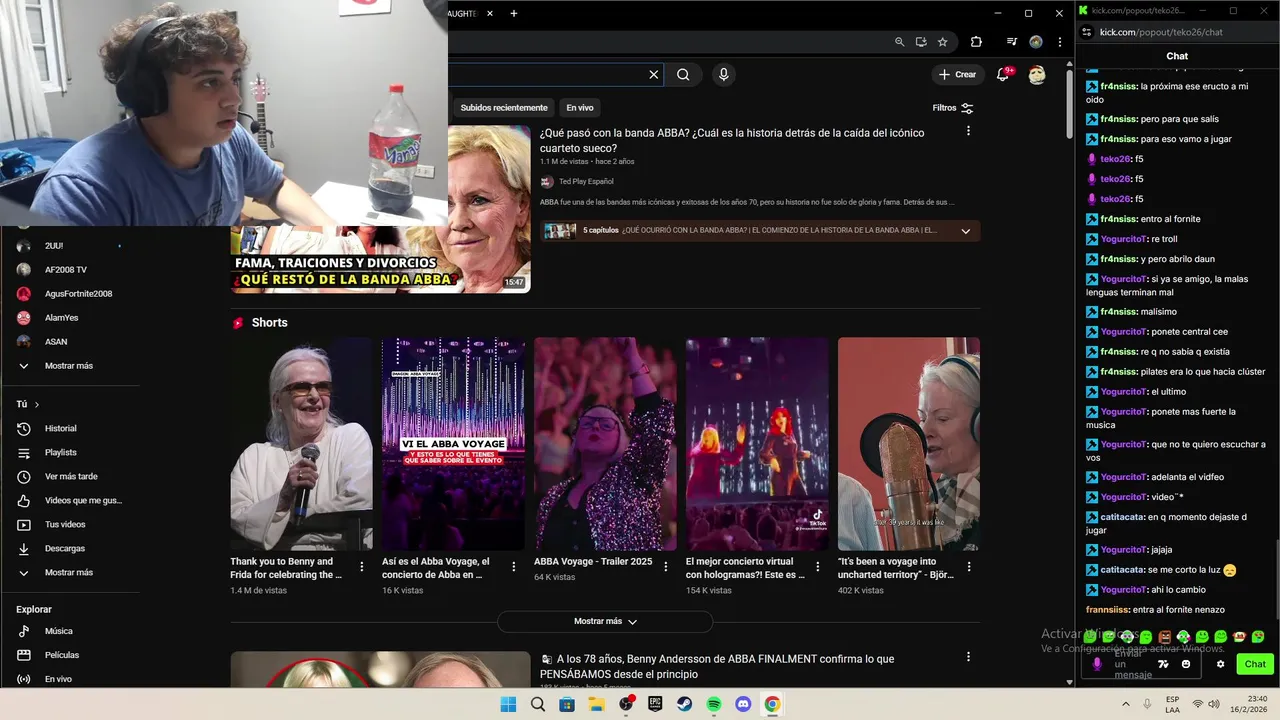Screen dimensions: 1280x720
Task: Open Spotify from the taskbar
Action: (x=714, y=704)
